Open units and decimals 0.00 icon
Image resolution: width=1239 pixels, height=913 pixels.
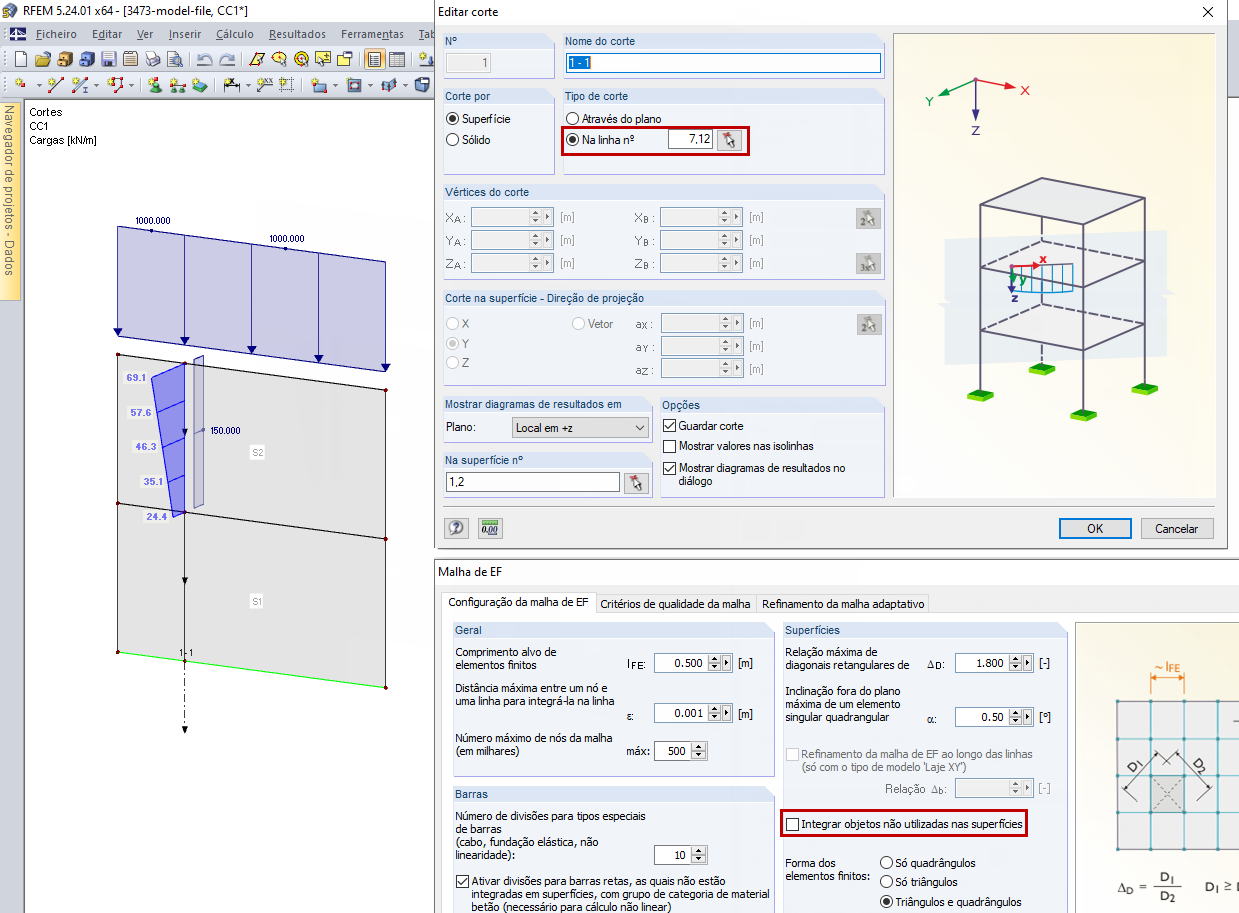[x=490, y=528]
